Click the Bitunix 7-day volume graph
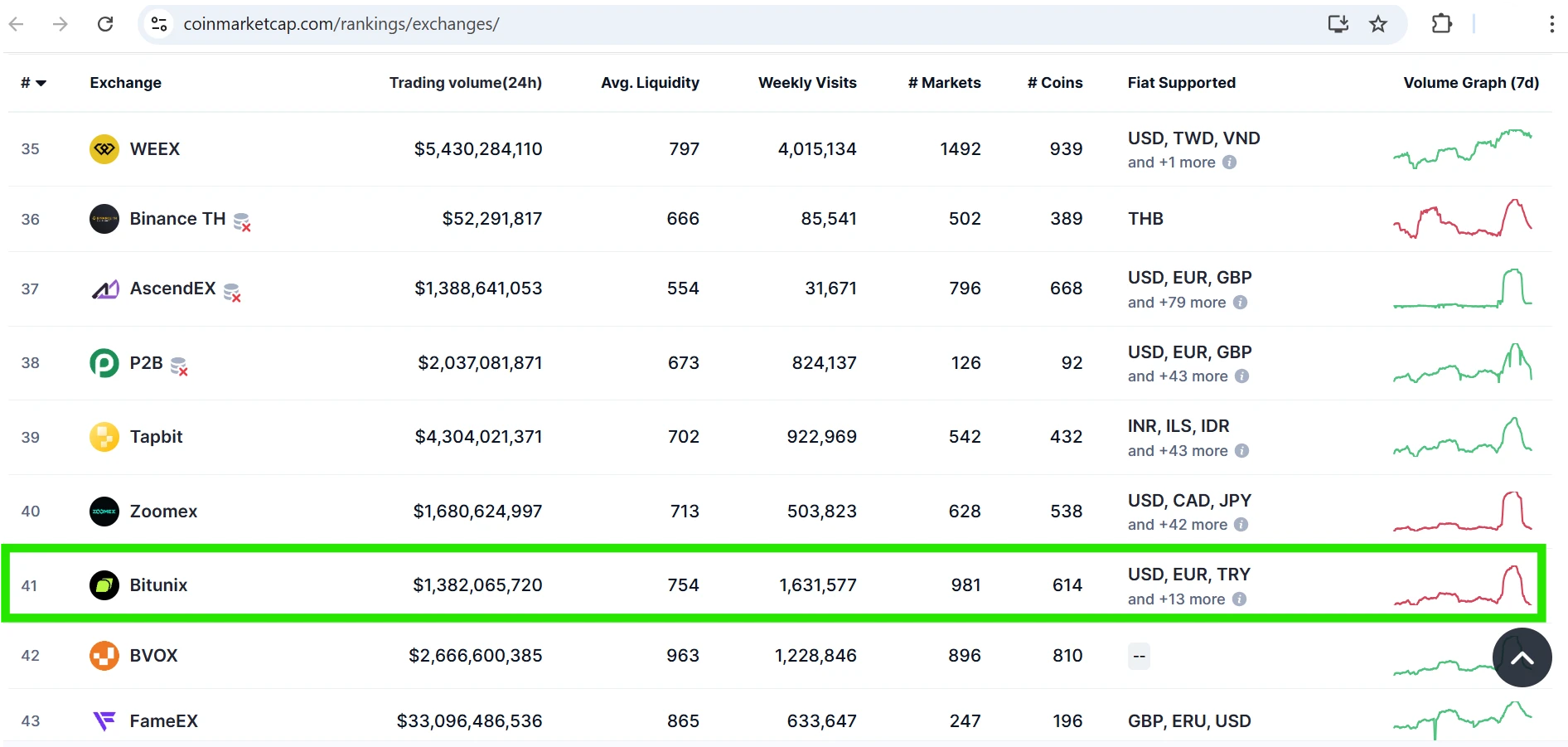The image size is (1568, 747). (1462, 586)
